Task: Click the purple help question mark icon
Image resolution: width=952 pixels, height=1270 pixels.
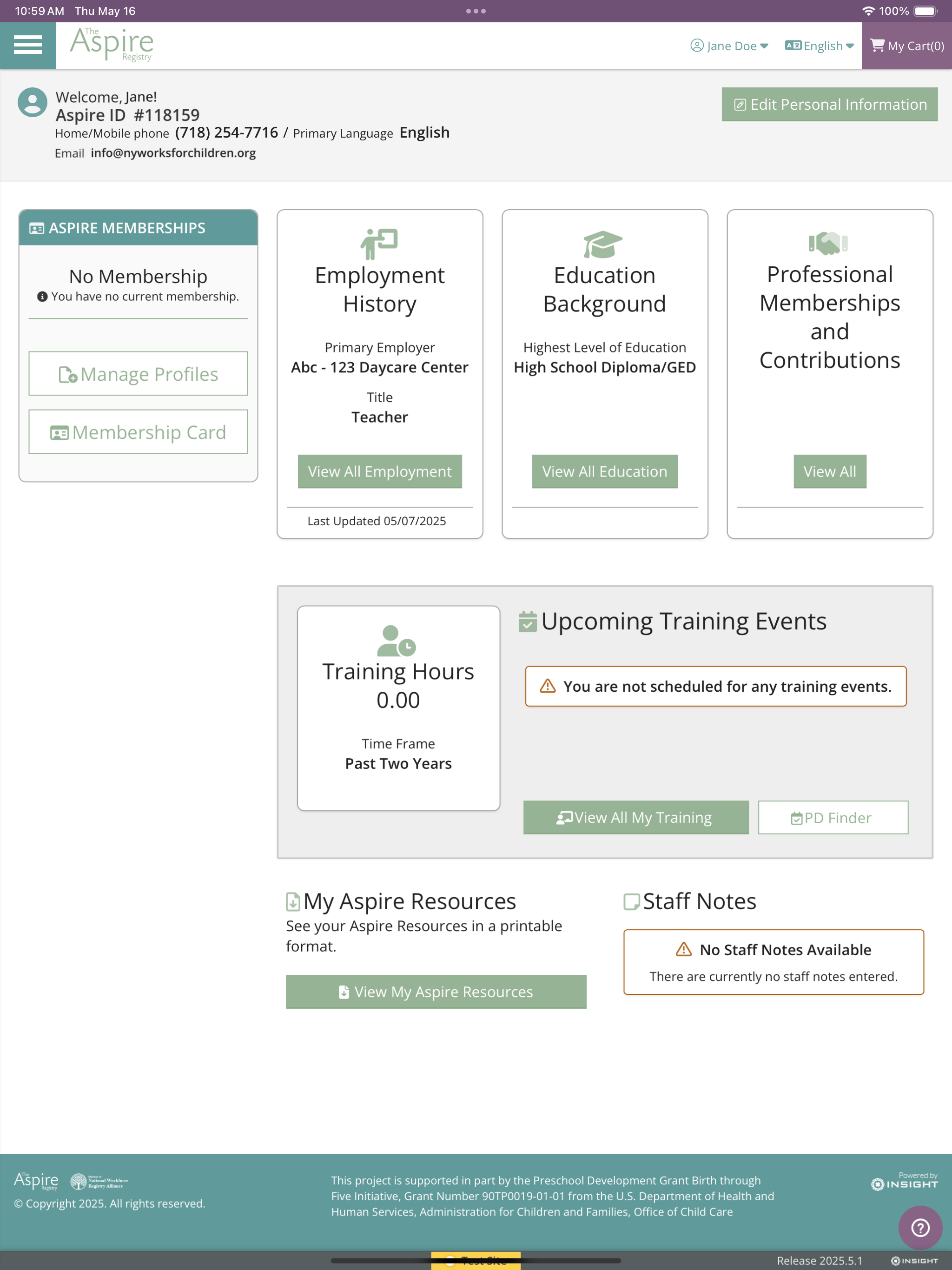Action: (920, 1228)
